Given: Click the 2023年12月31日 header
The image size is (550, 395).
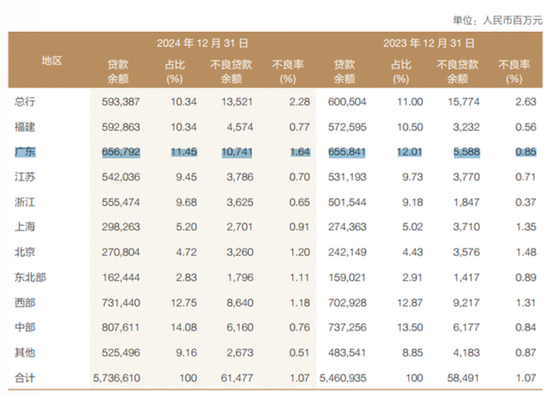Looking at the screenshot, I should click(x=429, y=43).
